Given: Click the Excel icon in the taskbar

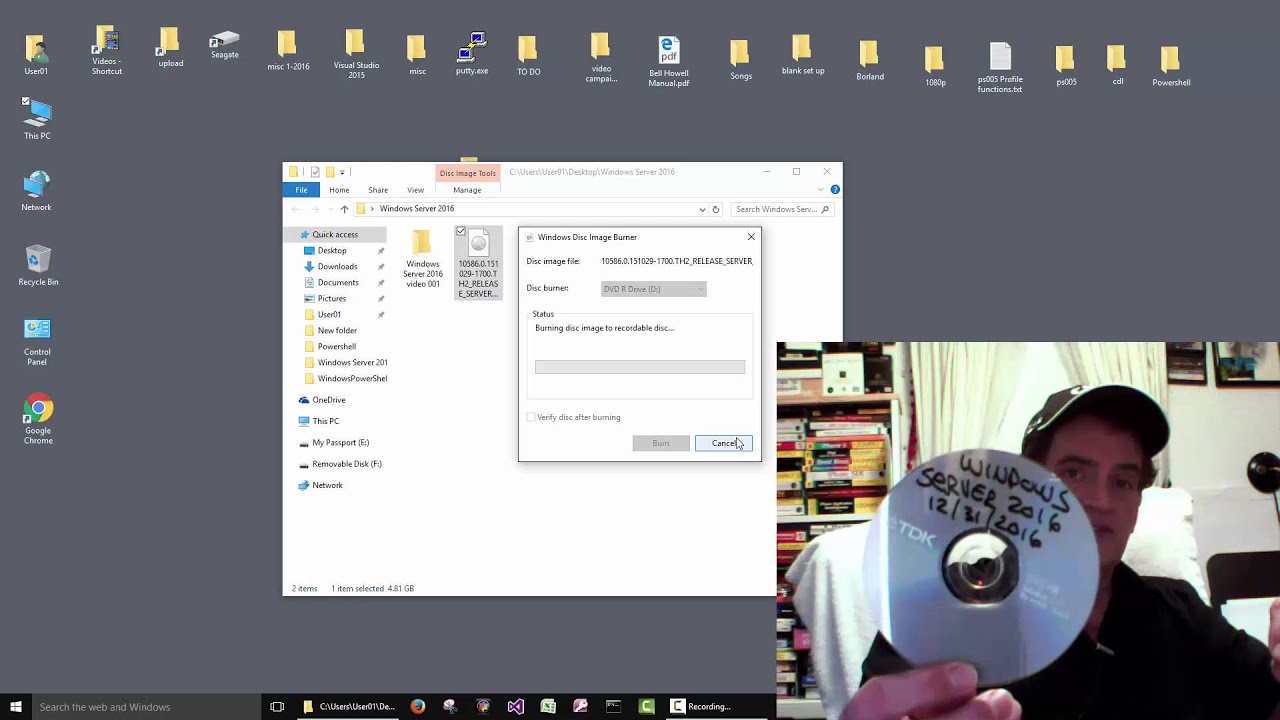Looking at the screenshot, I should pos(548,706).
